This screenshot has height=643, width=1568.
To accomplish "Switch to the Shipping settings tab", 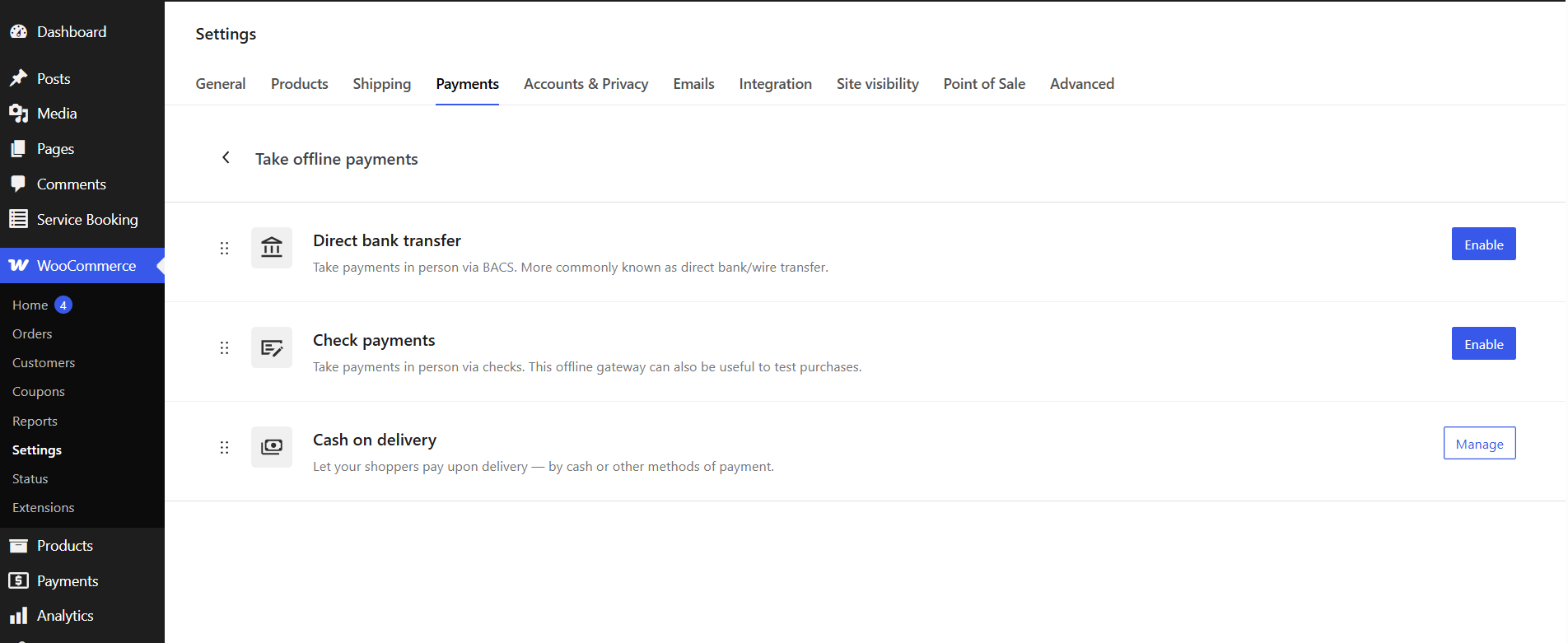I will (381, 84).
